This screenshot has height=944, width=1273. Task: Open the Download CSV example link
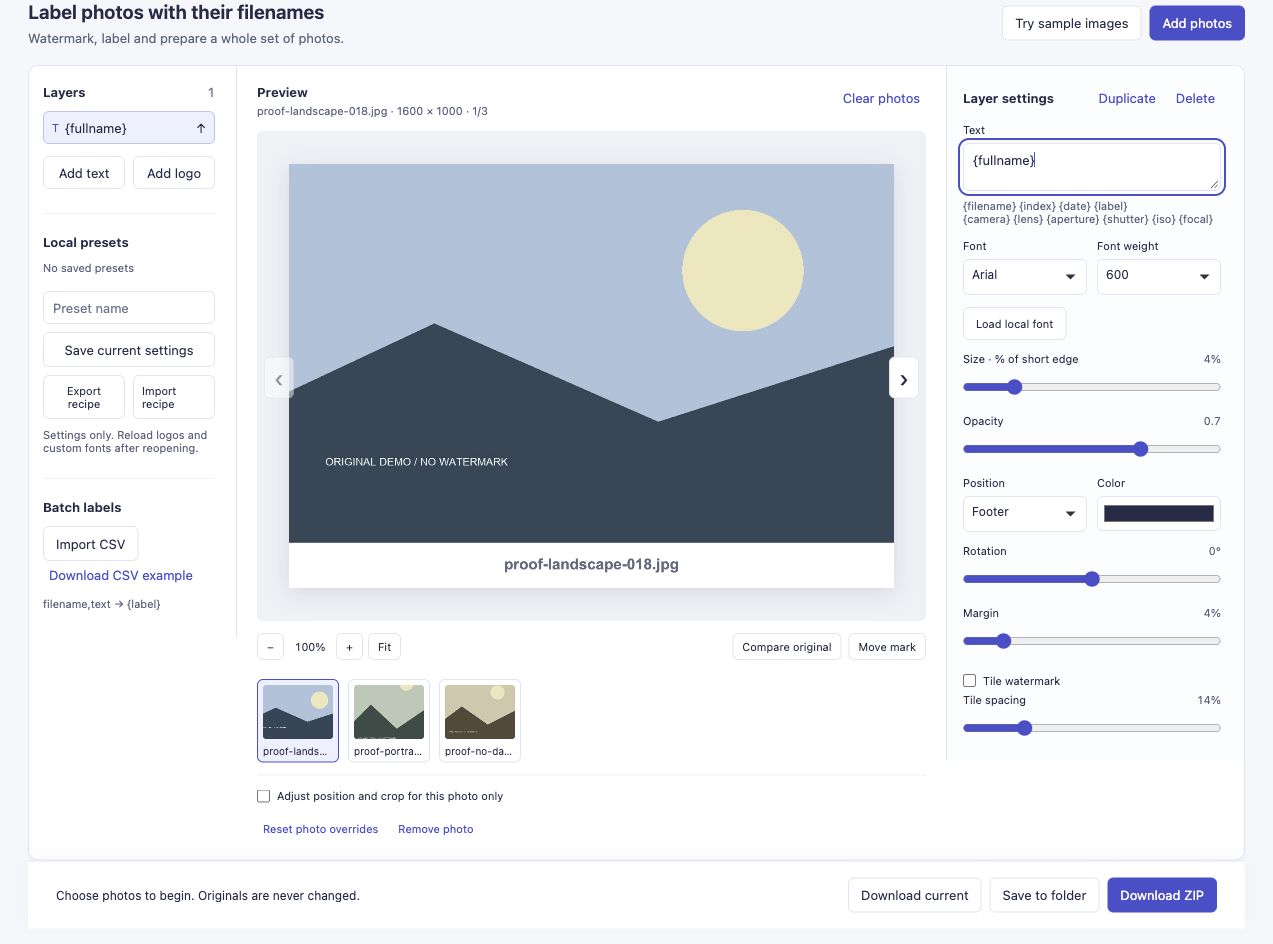pyautogui.click(x=121, y=575)
